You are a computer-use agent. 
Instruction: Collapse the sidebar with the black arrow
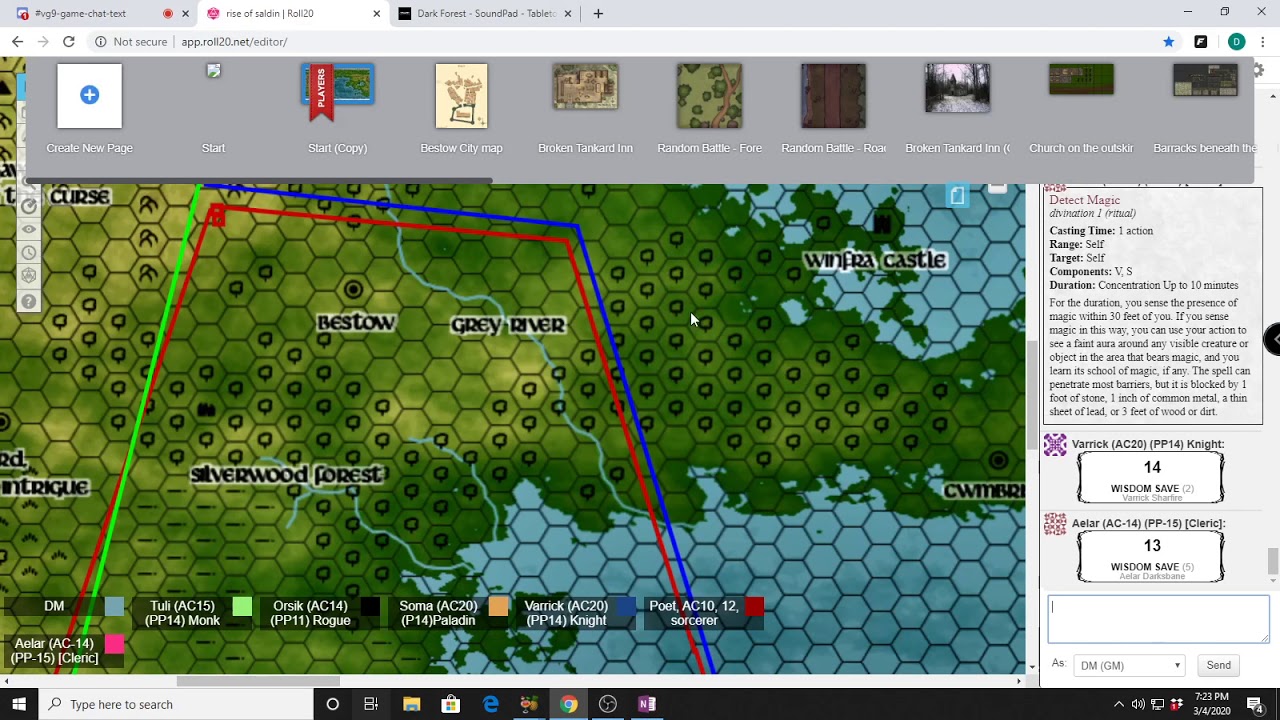tap(1272, 339)
